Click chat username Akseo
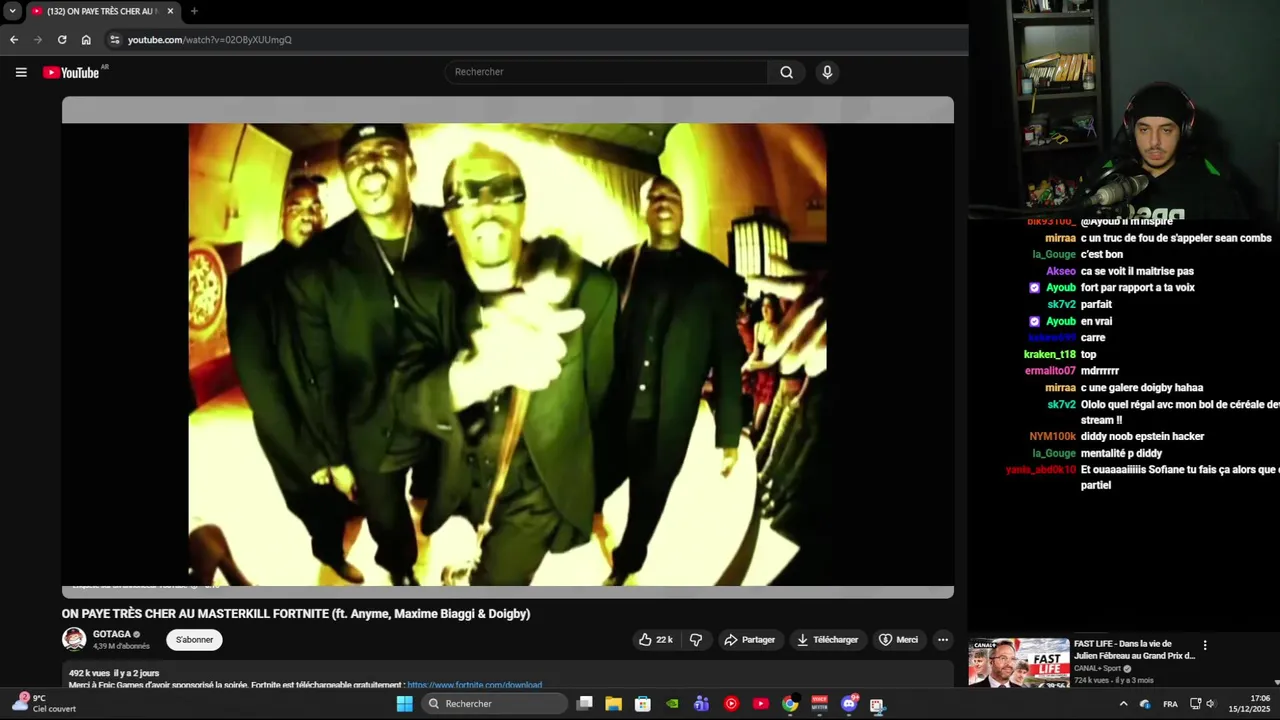 pyautogui.click(x=1061, y=271)
